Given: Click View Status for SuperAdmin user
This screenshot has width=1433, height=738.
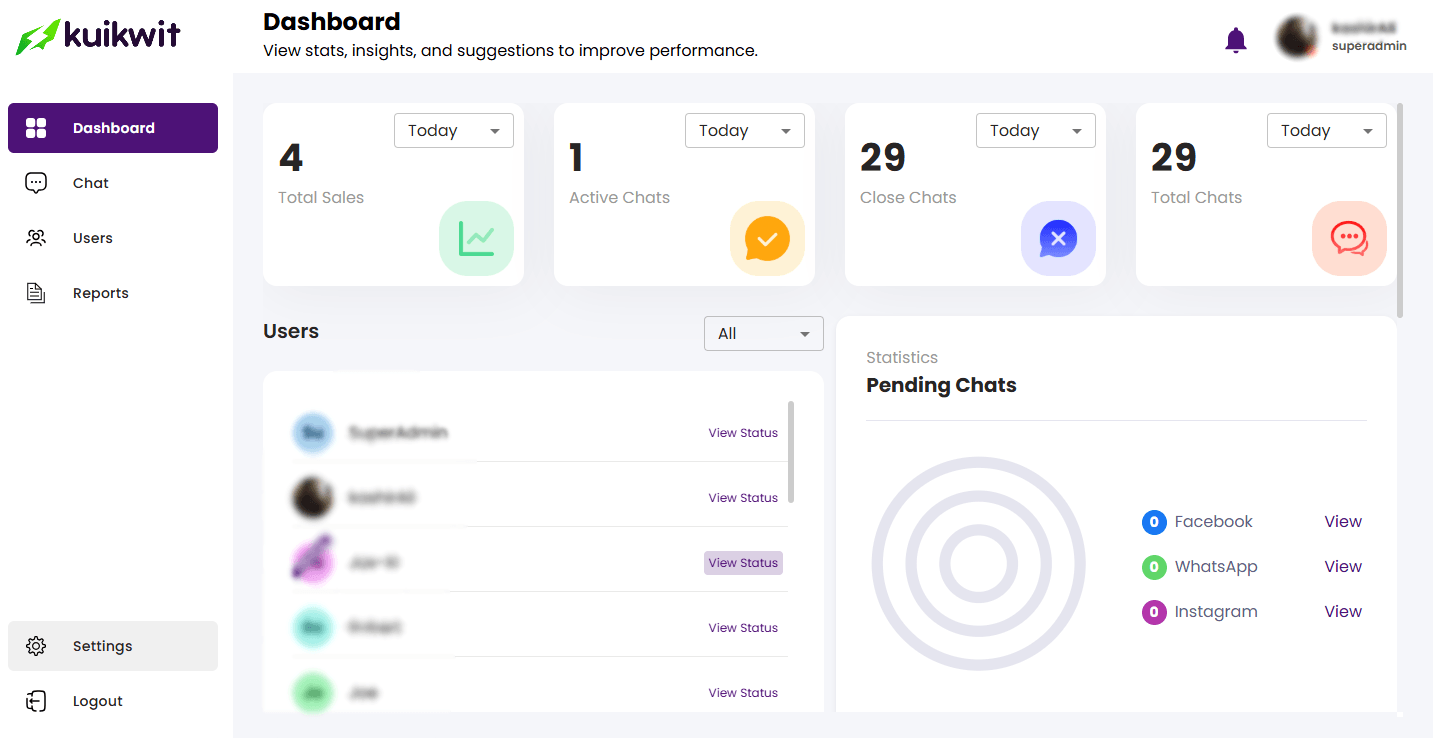Looking at the screenshot, I should 742,433.
